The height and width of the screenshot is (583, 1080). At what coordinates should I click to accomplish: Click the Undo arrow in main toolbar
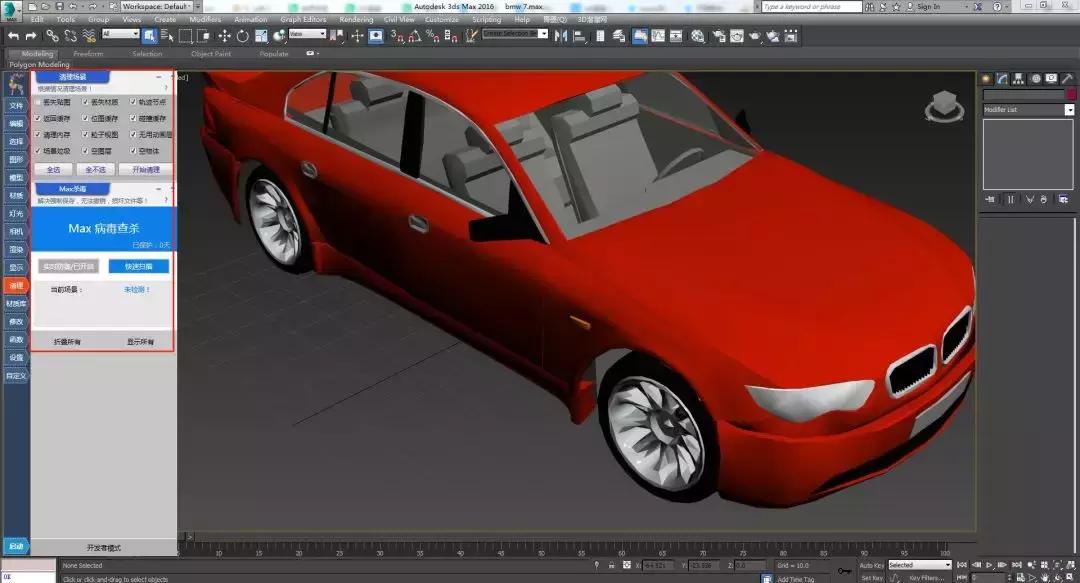pos(14,36)
